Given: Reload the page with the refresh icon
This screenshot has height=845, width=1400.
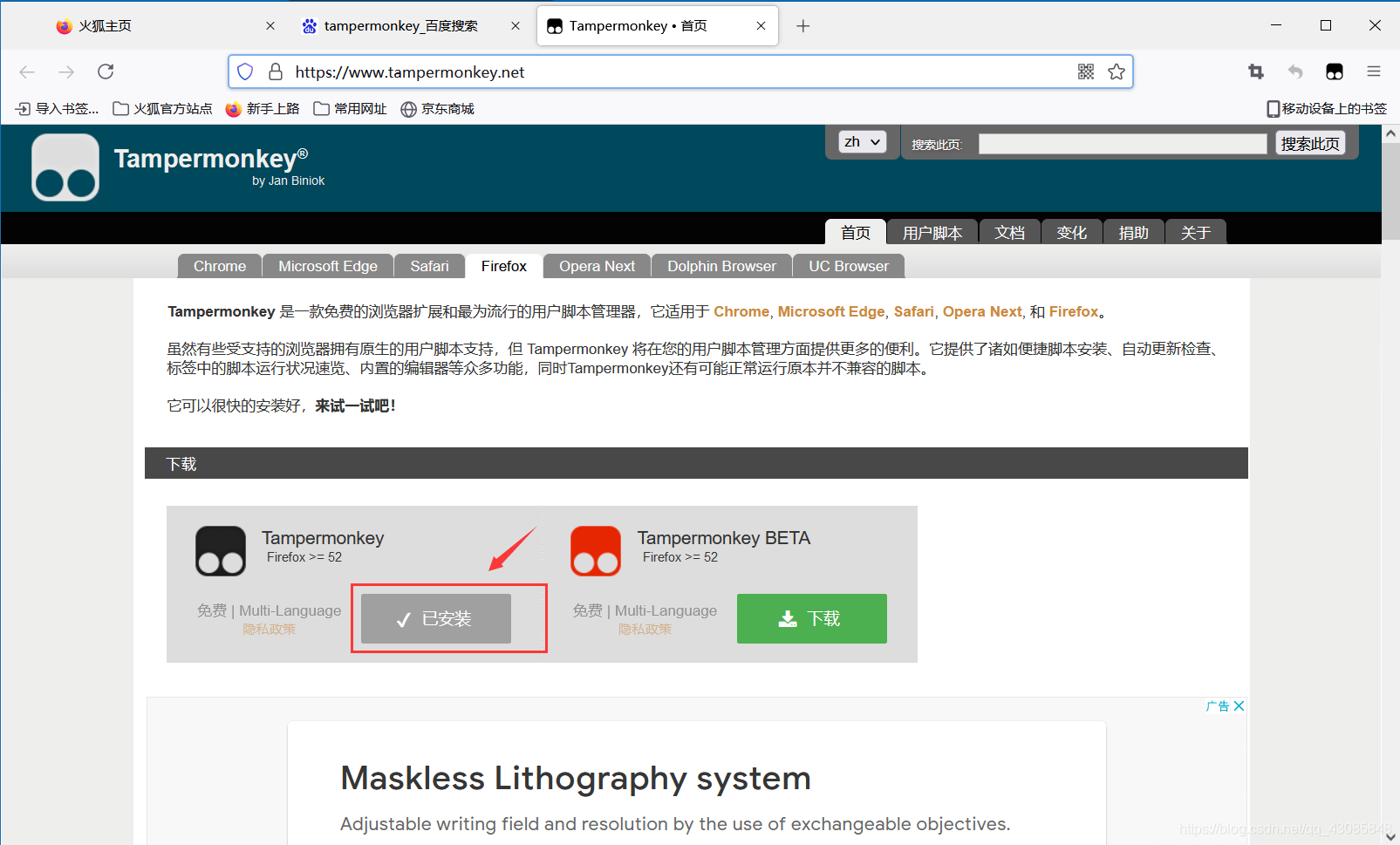Looking at the screenshot, I should [106, 72].
